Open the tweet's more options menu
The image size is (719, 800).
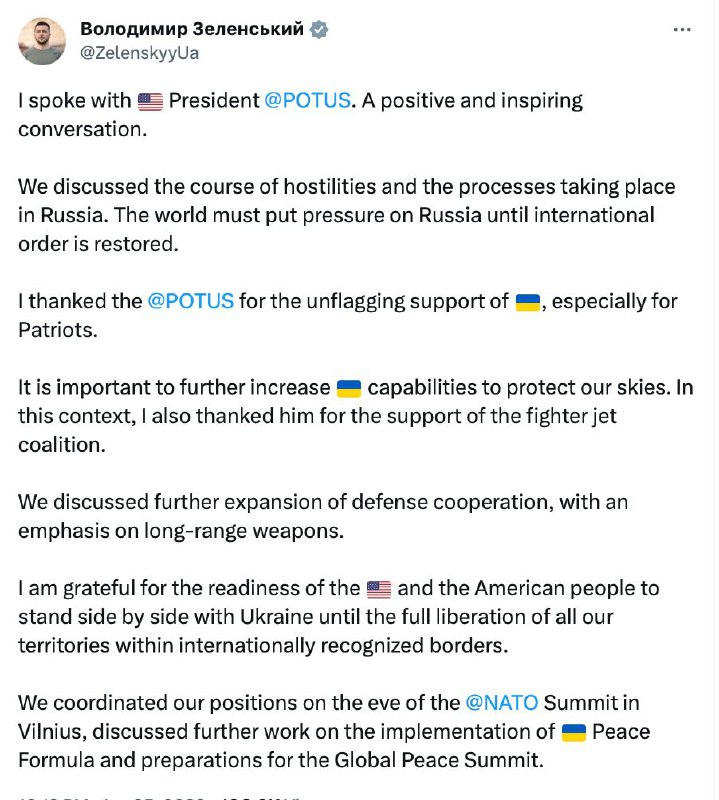[682, 30]
